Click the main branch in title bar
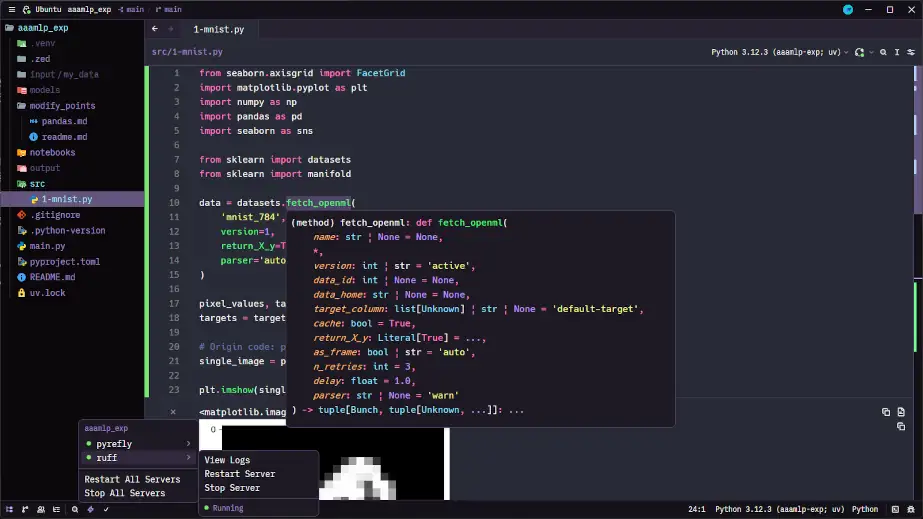 [168, 9]
